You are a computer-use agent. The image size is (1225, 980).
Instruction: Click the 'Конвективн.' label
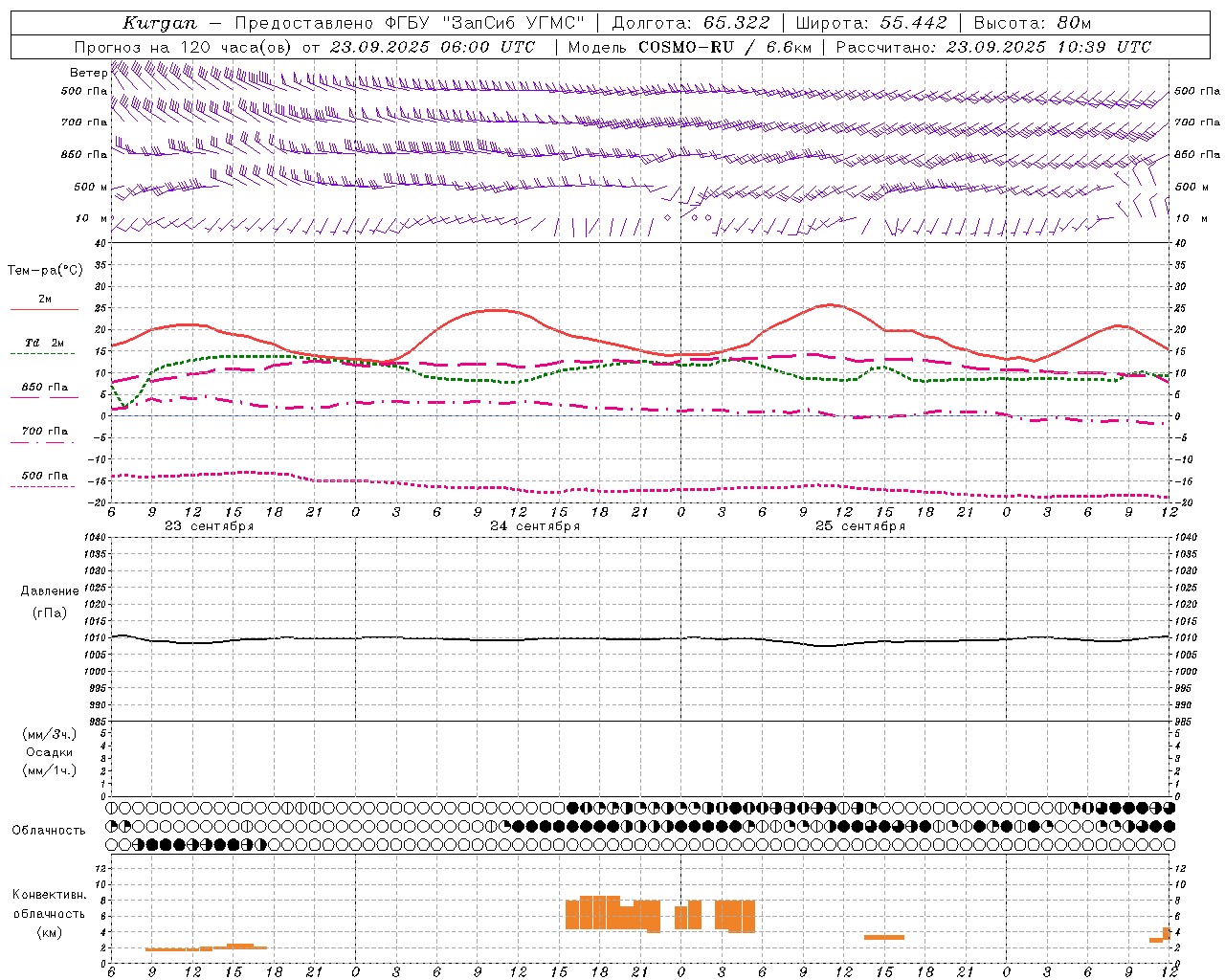pyautogui.click(x=50, y=895)
